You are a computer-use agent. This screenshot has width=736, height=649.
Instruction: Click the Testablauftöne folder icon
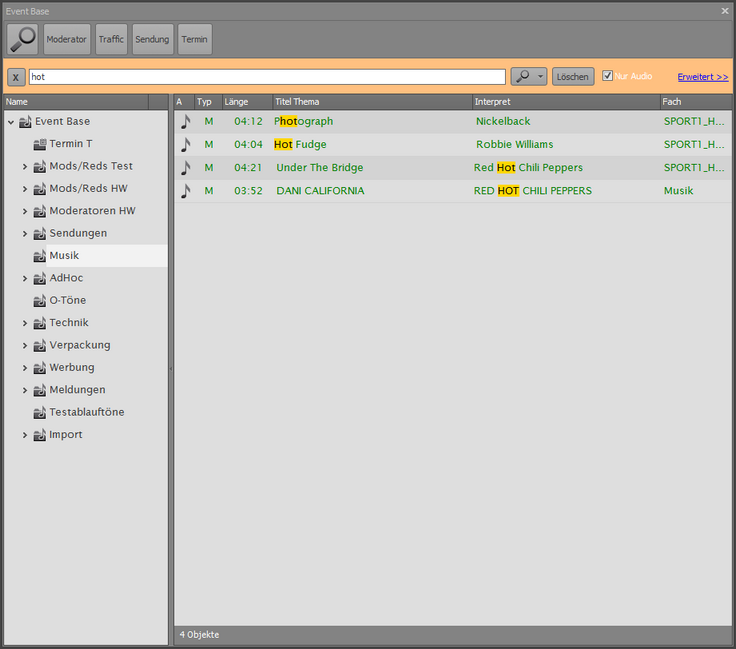pos(40,412)
